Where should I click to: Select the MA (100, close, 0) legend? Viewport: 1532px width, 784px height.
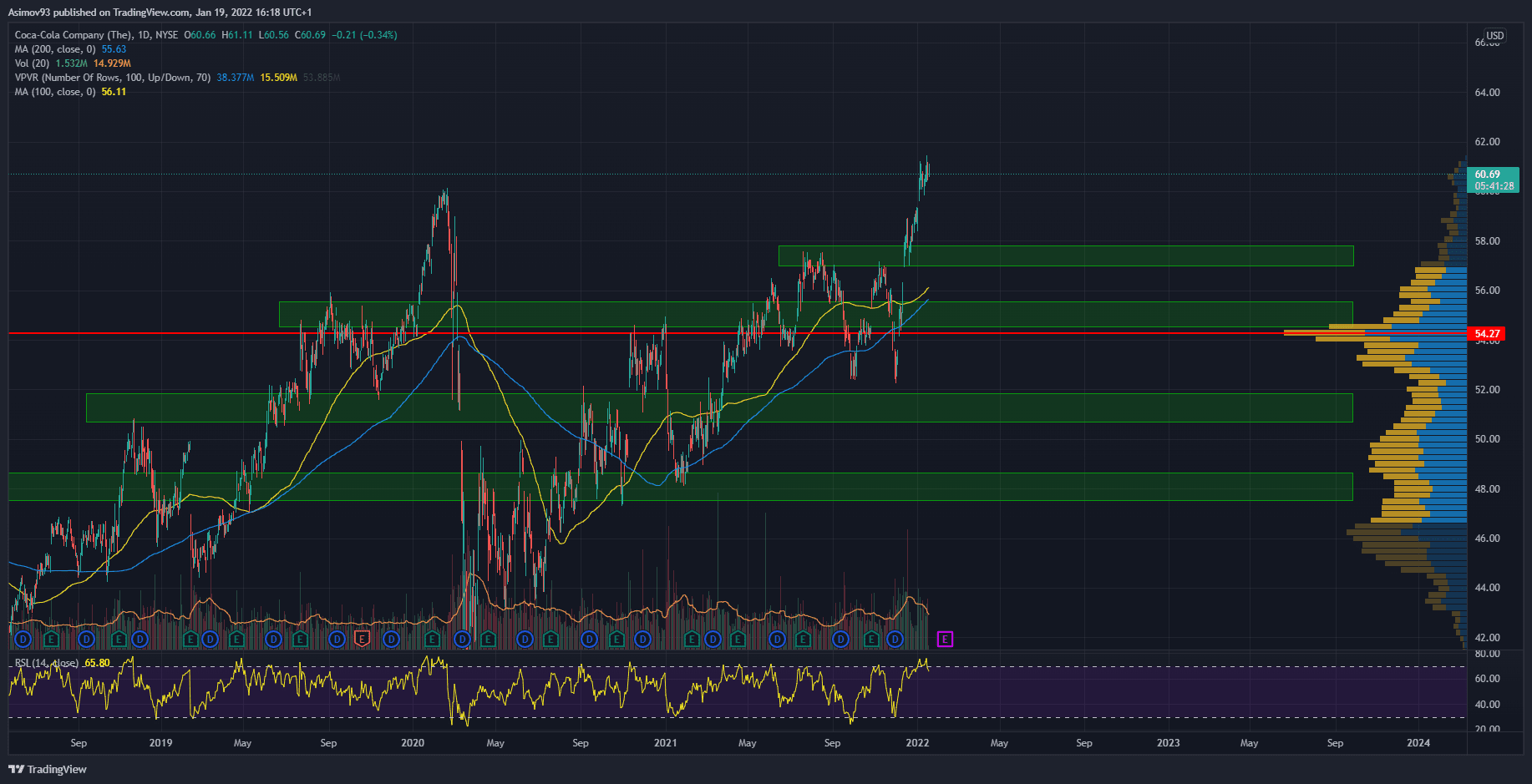click(x=55, y=92)
